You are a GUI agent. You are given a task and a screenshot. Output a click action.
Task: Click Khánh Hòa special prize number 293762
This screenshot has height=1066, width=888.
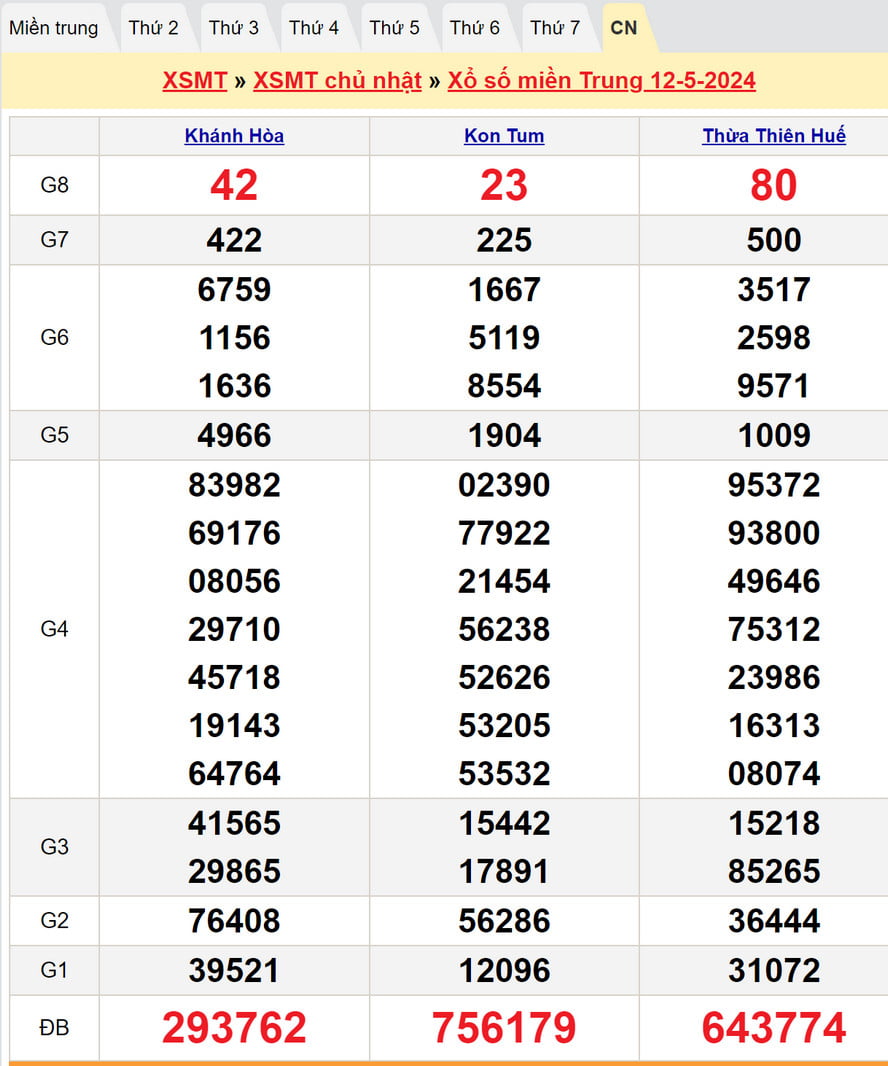(234, 1028)
